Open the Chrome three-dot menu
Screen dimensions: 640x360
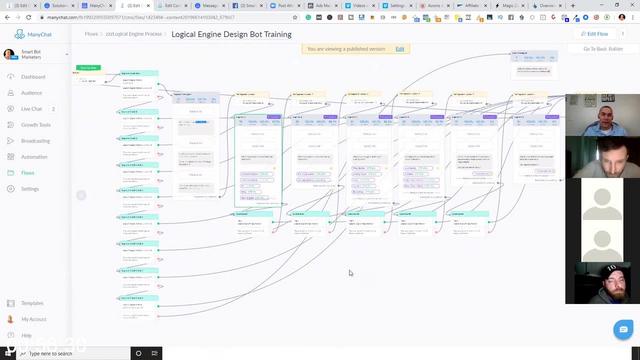(633, 18)
